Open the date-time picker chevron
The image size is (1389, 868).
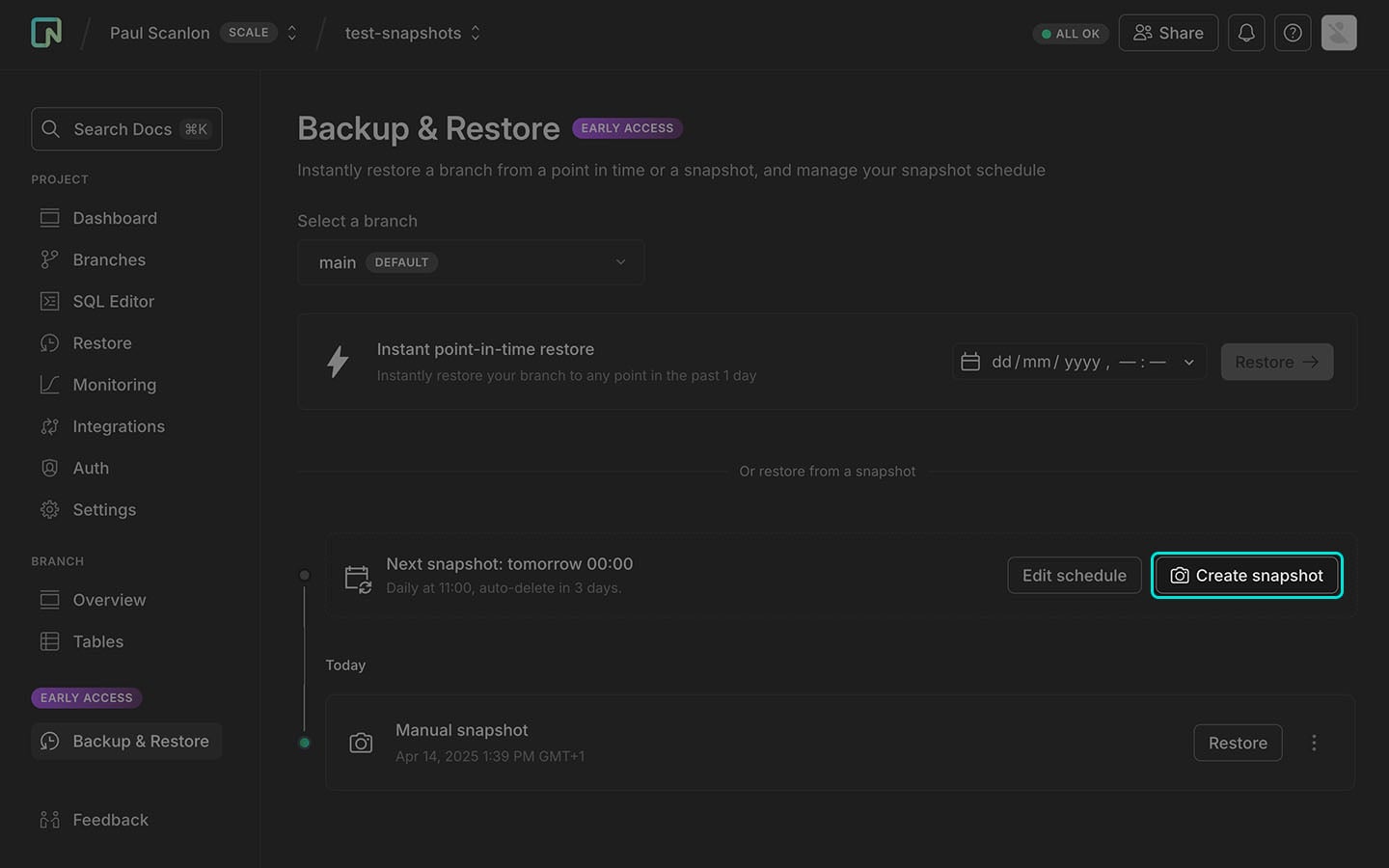tap(1187, 362)
